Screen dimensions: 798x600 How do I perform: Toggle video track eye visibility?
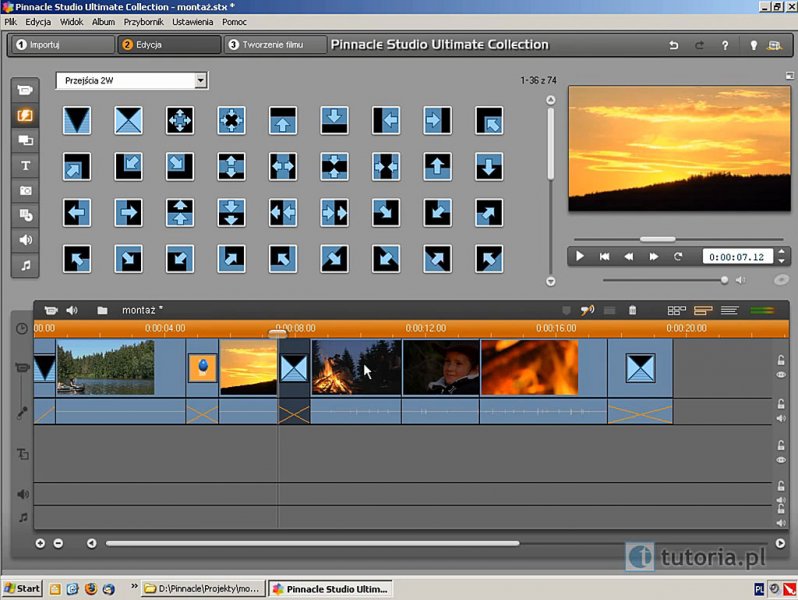pyautogui.click(x=781, y=375)
